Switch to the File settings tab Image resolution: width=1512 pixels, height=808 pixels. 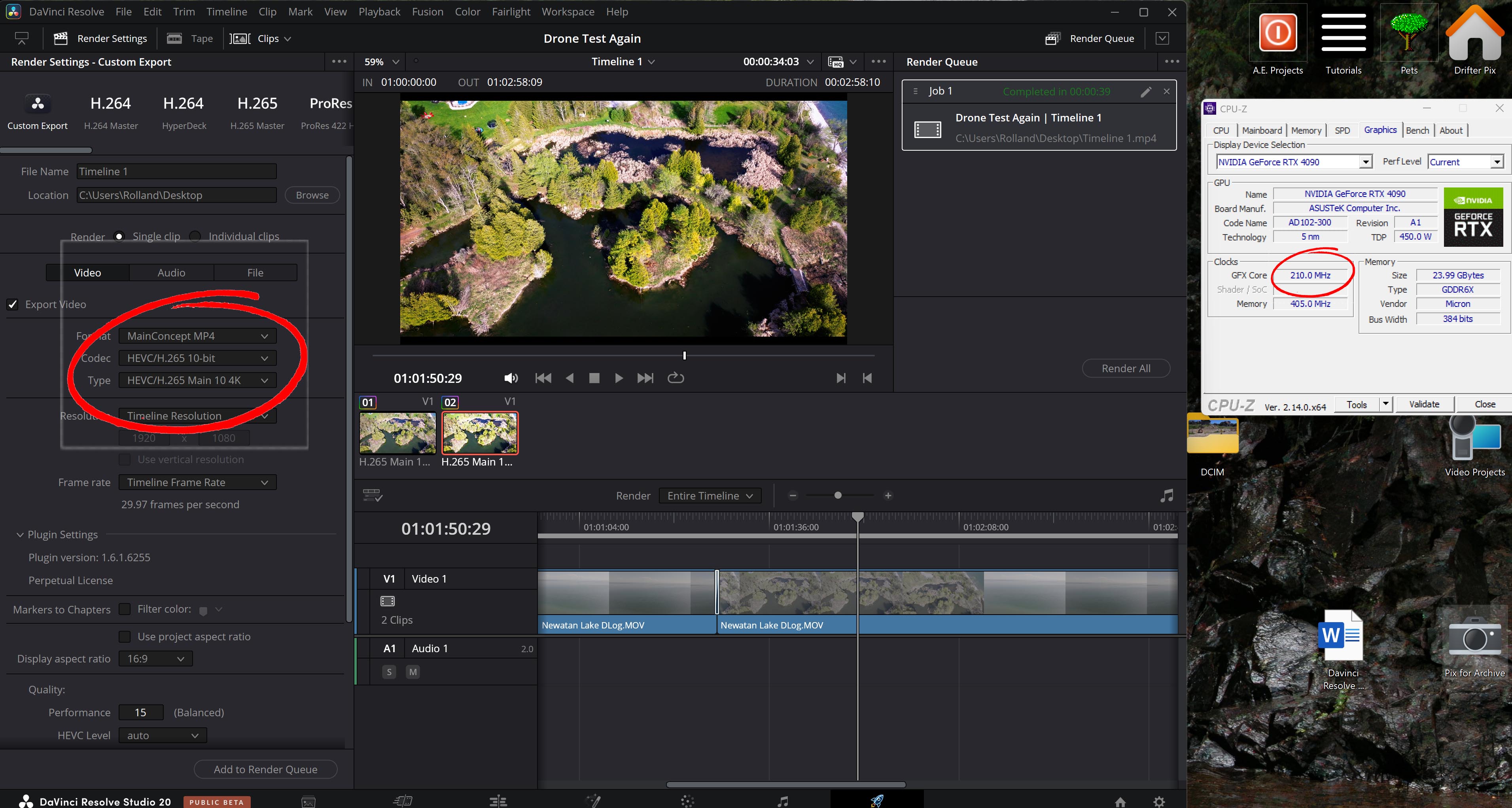point(255,273)
